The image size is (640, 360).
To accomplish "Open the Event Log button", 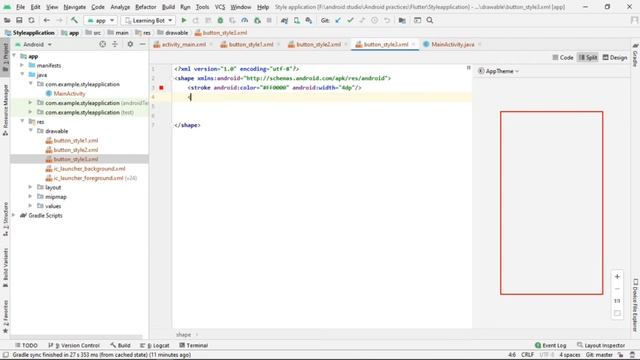I will tap(550, 345).
